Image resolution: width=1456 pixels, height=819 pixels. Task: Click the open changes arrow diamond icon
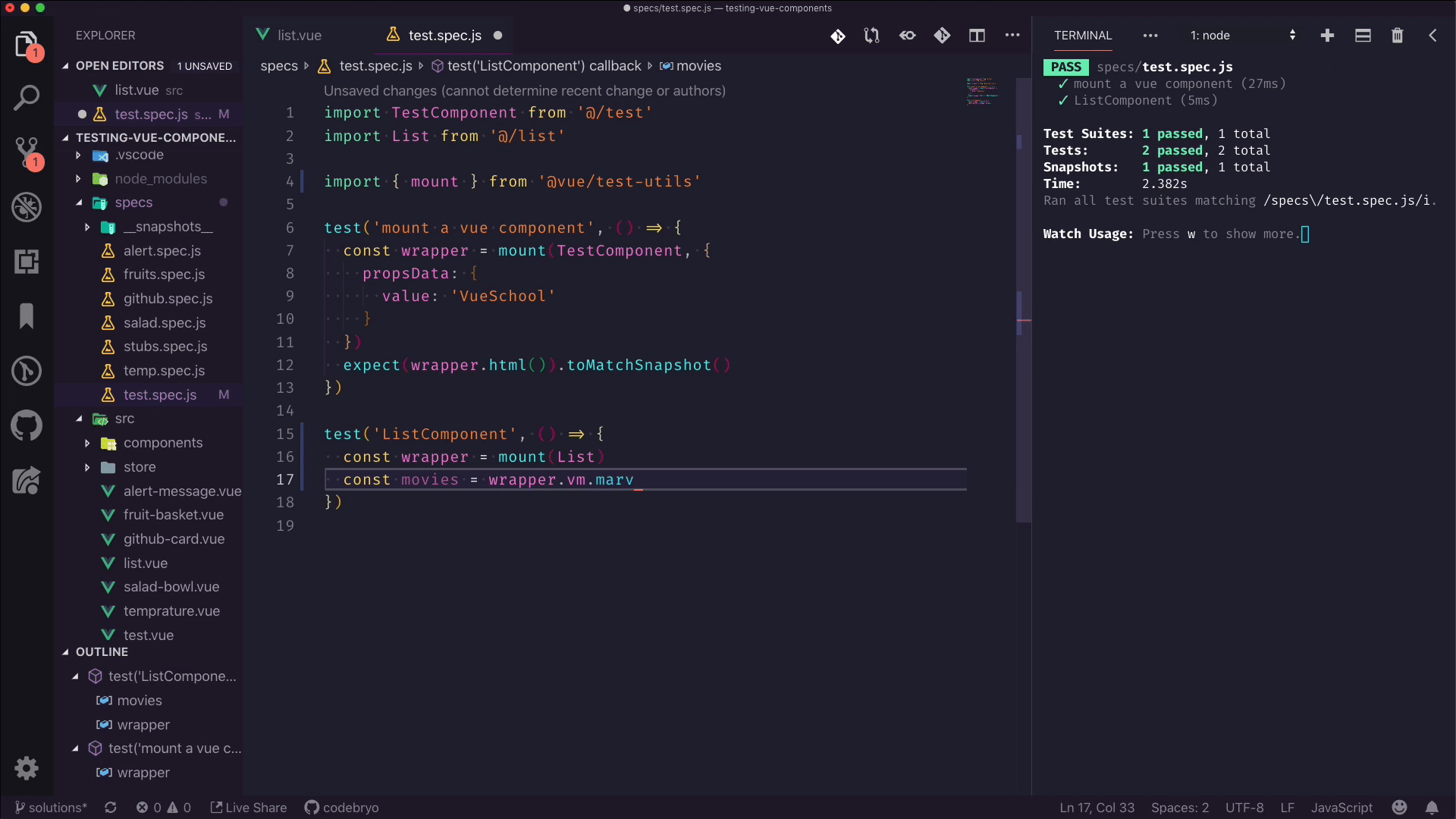(942, 36)
